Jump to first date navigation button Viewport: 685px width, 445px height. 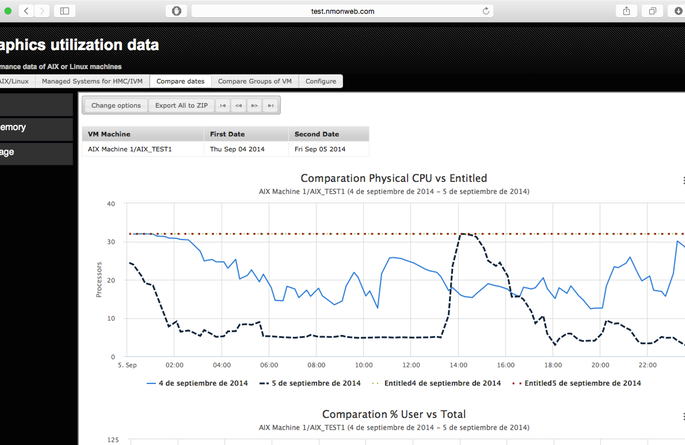tap(222, 105)
